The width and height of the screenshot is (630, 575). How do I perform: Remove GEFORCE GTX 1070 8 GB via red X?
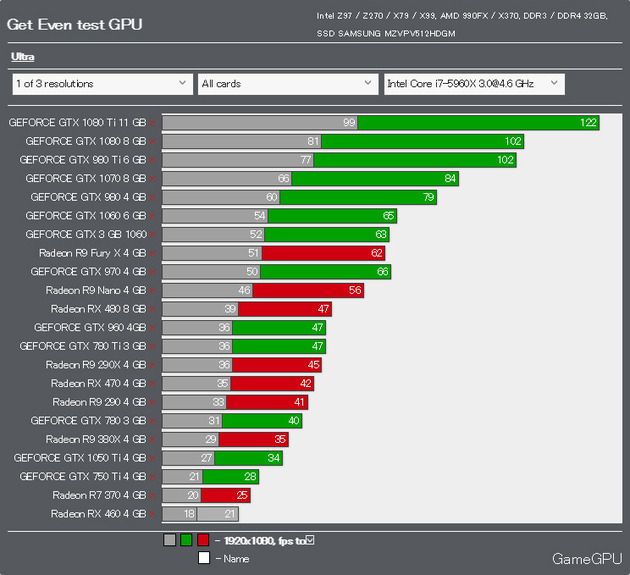153,179
